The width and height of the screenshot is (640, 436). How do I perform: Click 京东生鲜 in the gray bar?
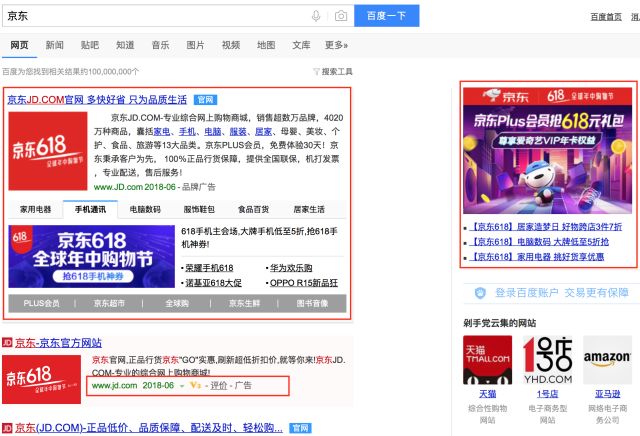(x=244, y=303)
